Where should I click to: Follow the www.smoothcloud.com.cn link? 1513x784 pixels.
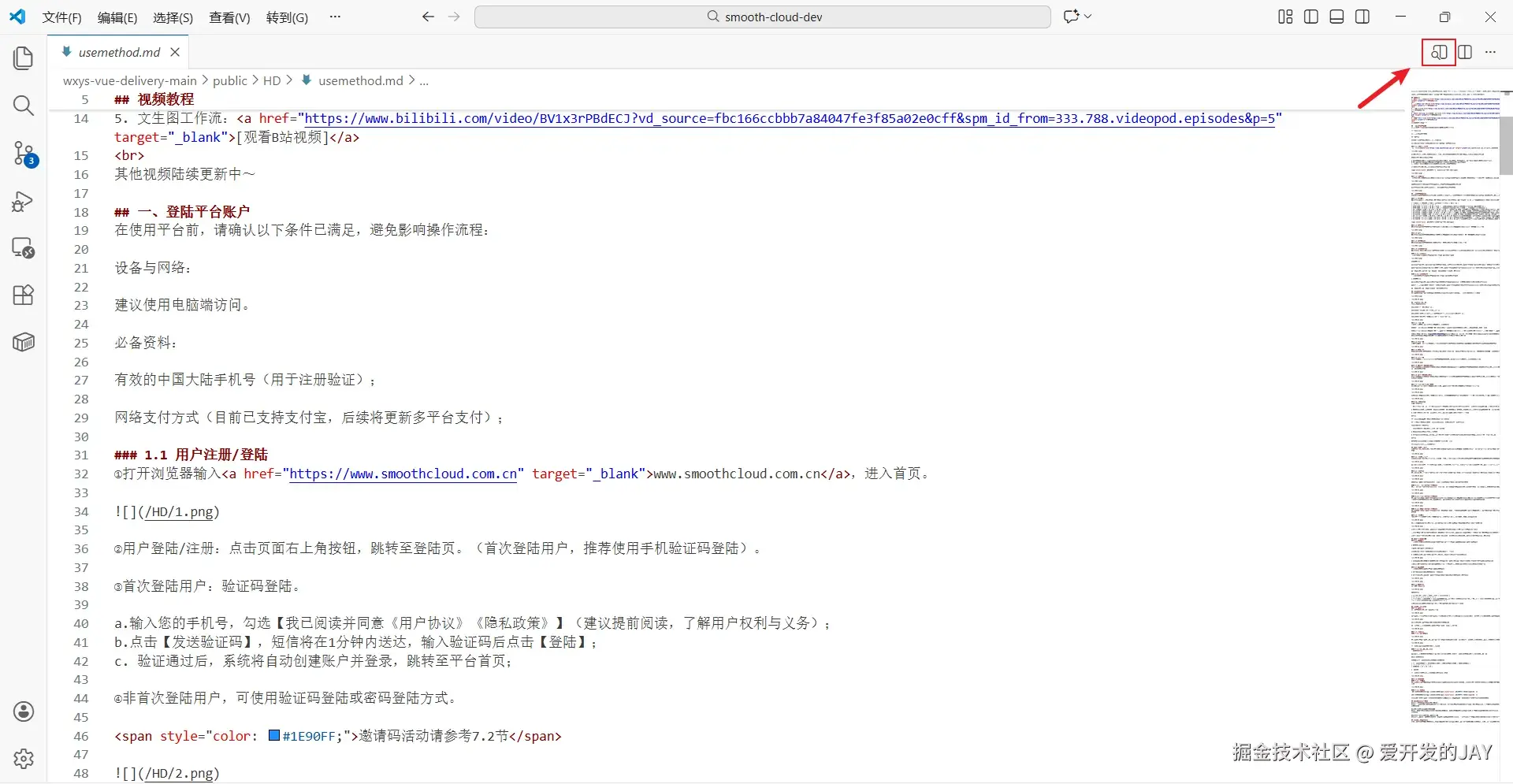click(403, 474)
